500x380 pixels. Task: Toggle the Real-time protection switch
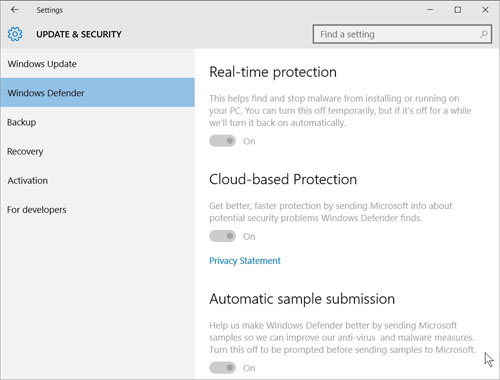pyautogui.click(x=222, y=141)
